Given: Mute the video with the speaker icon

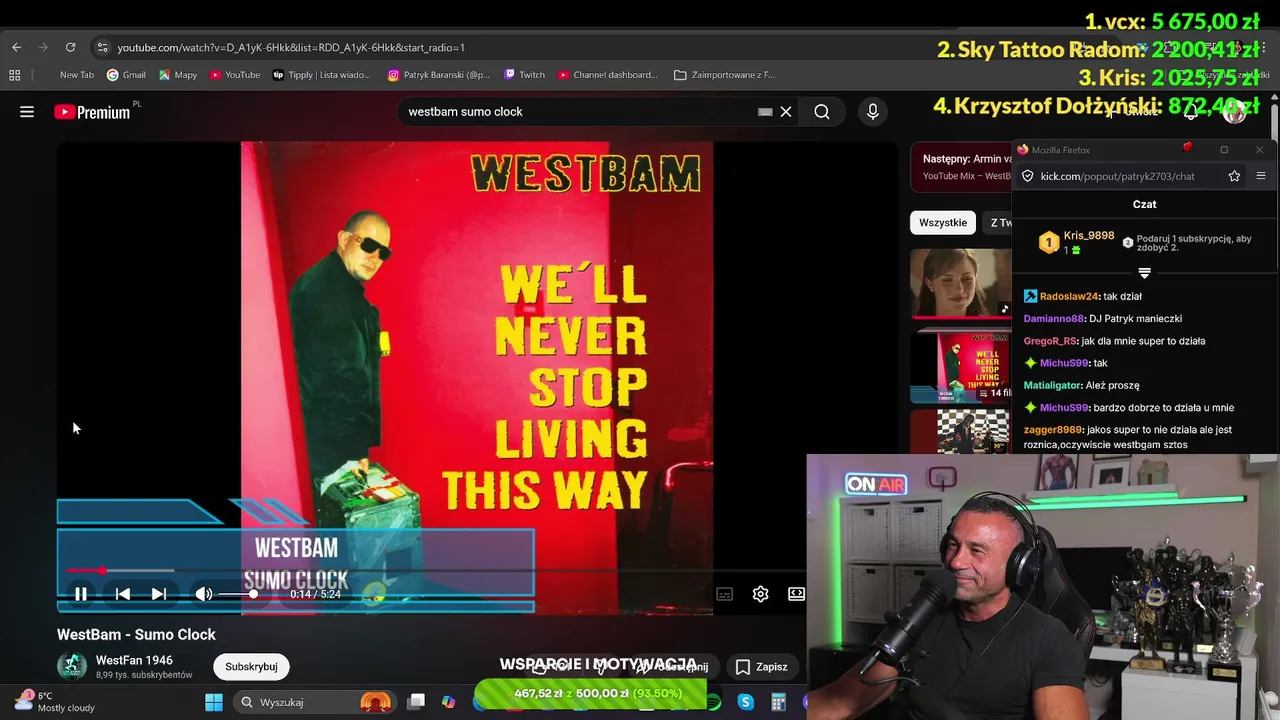Looking at the screenshot, I should point(204,594).
